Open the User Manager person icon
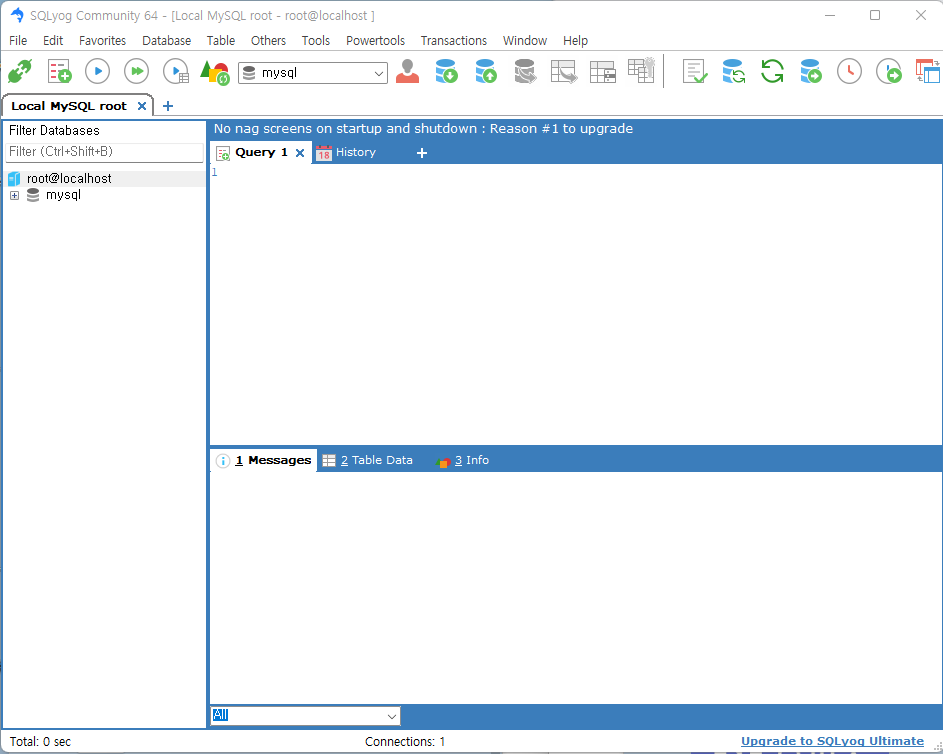 pyautogui.click(x=407, y=72)
